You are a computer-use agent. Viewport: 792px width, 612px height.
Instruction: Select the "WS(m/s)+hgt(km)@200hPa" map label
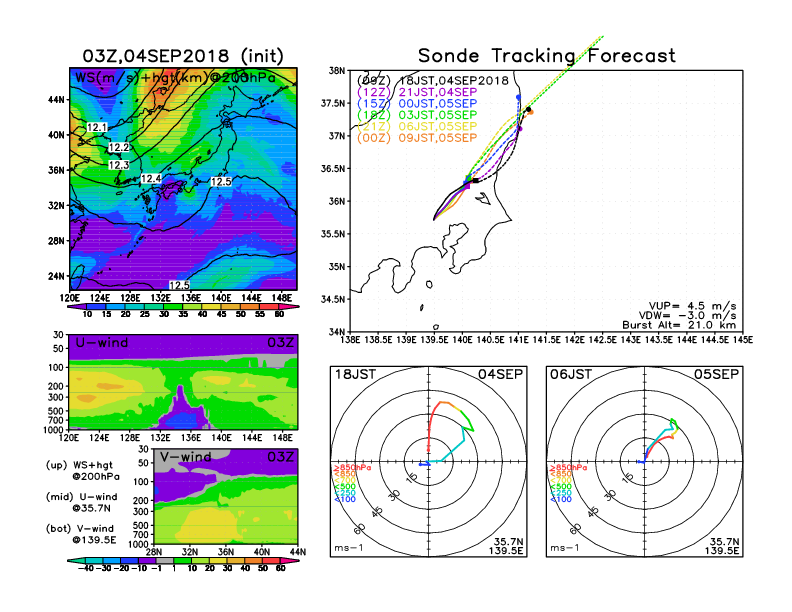(x=175, y=78)
